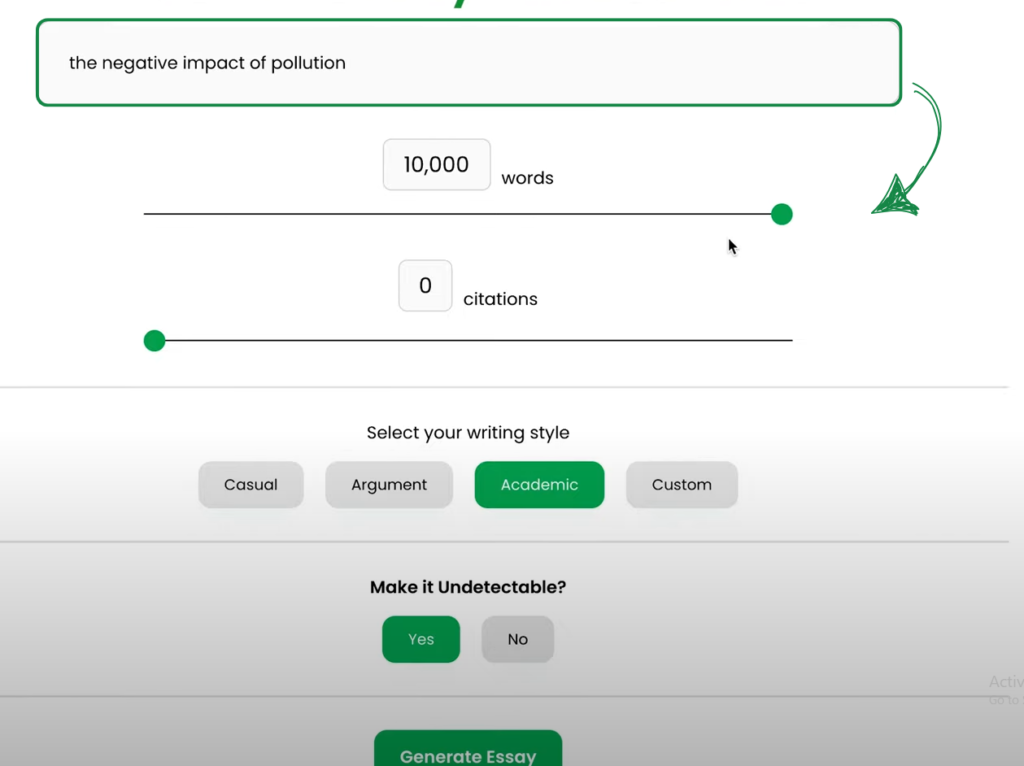The image size is (1024, 766).
Task: Click the 'Make it Undetectable?' heading
Action: click(468, 587)
